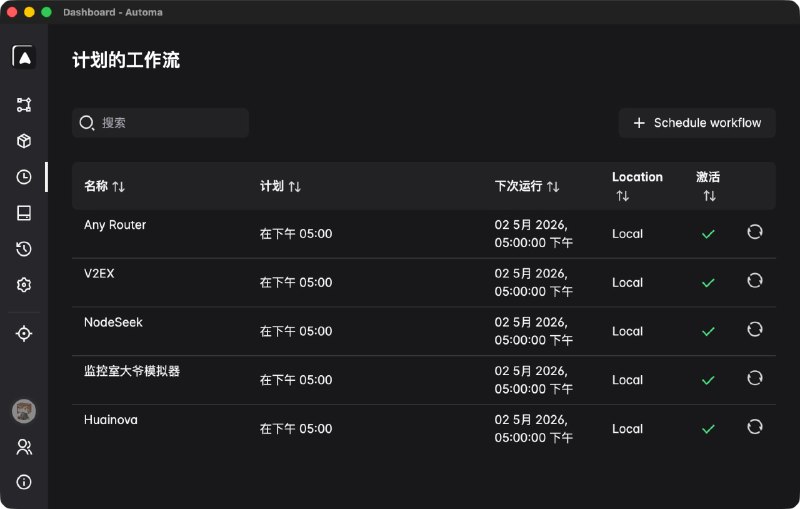Open the Packages cube icon
Image resolution: width=800 pixels, height=509 pixels.
pos(23,141)
